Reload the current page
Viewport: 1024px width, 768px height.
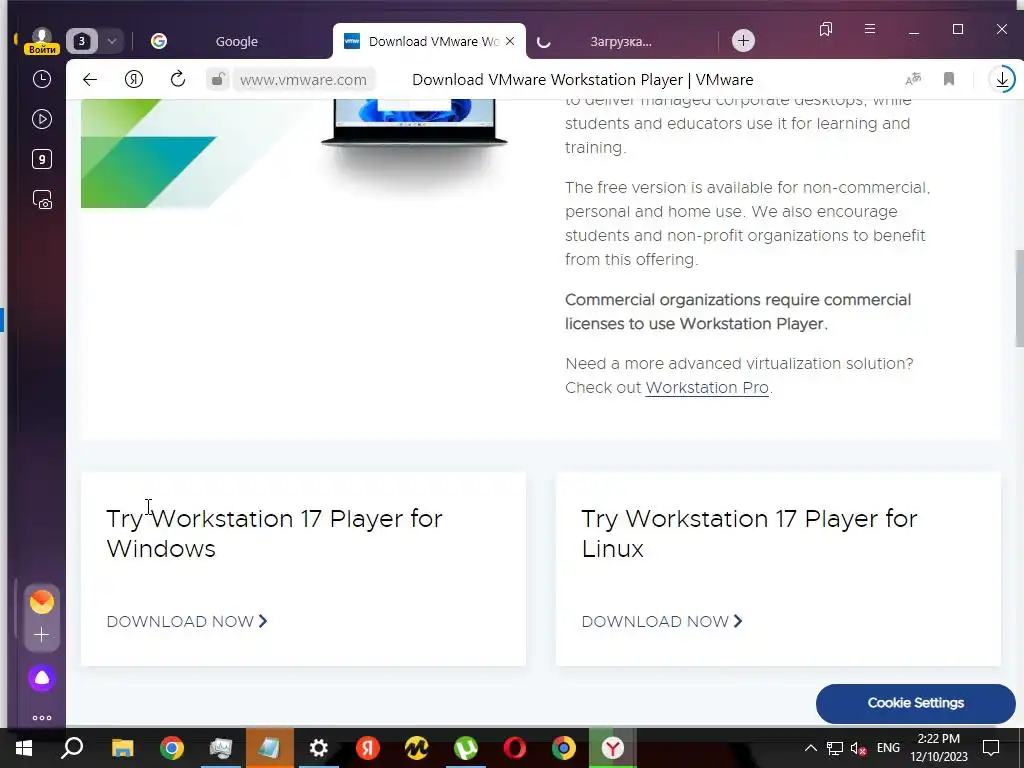178,80
